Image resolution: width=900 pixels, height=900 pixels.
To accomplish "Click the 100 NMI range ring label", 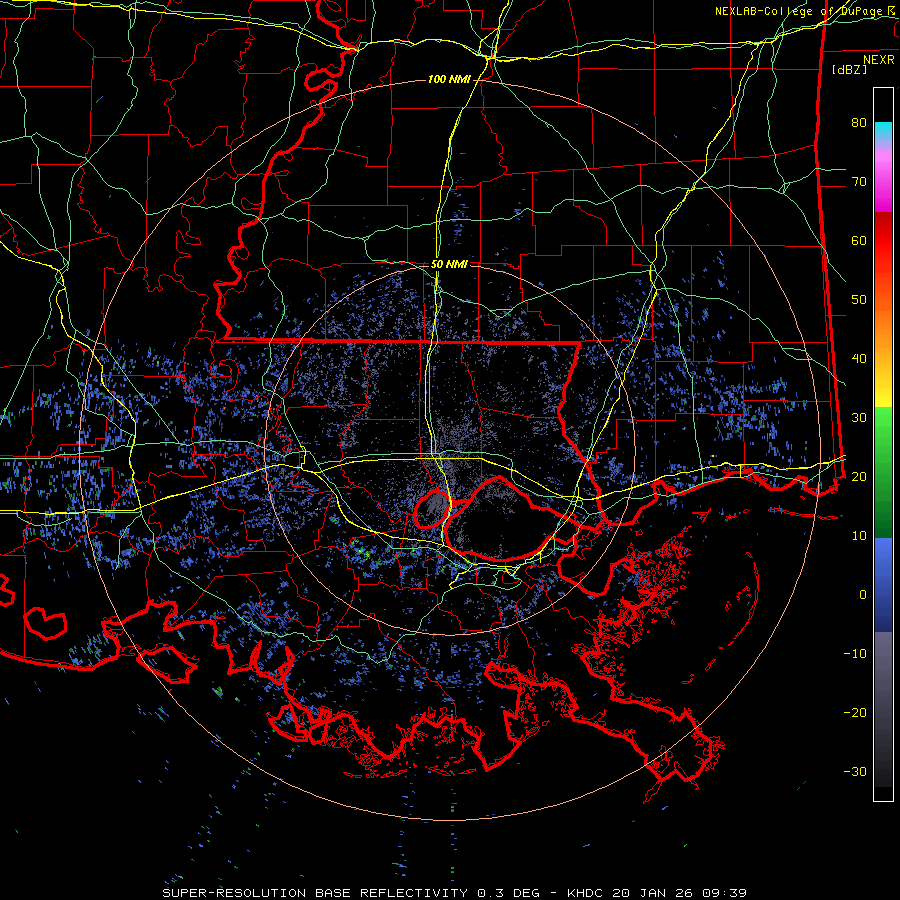I will (449, 79).
